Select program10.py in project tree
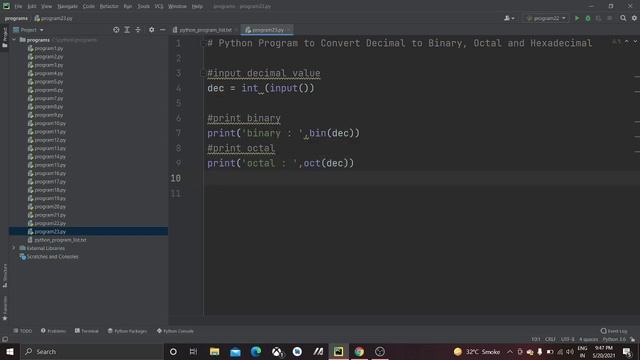The height and width of the screenshot is (360, 640). 50,123
